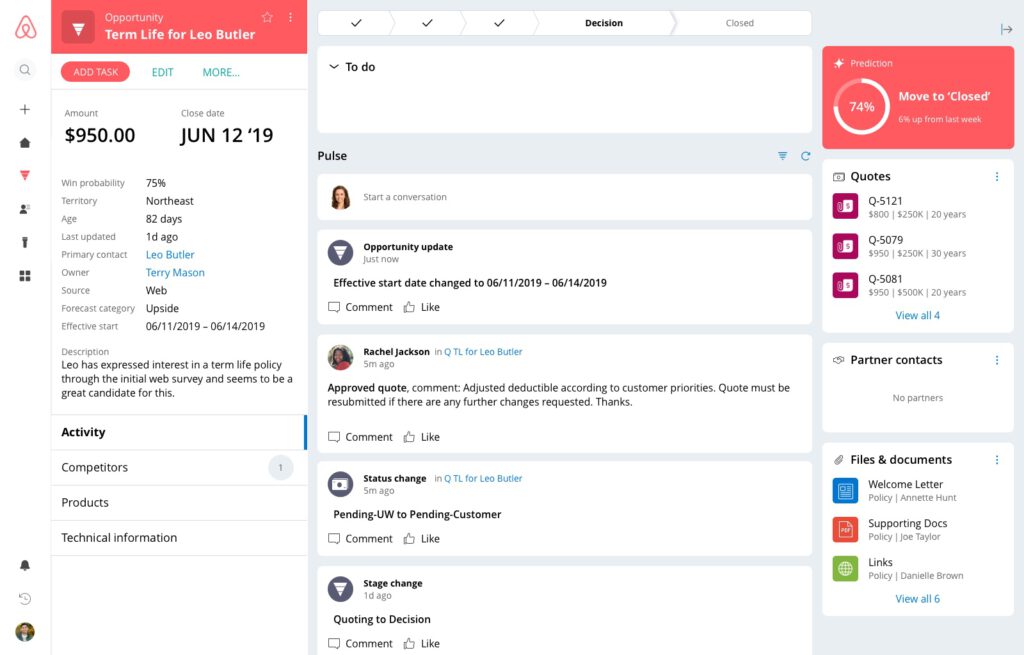
Task: Open user profile avatar in sidebar
Action: coord(25,631)
